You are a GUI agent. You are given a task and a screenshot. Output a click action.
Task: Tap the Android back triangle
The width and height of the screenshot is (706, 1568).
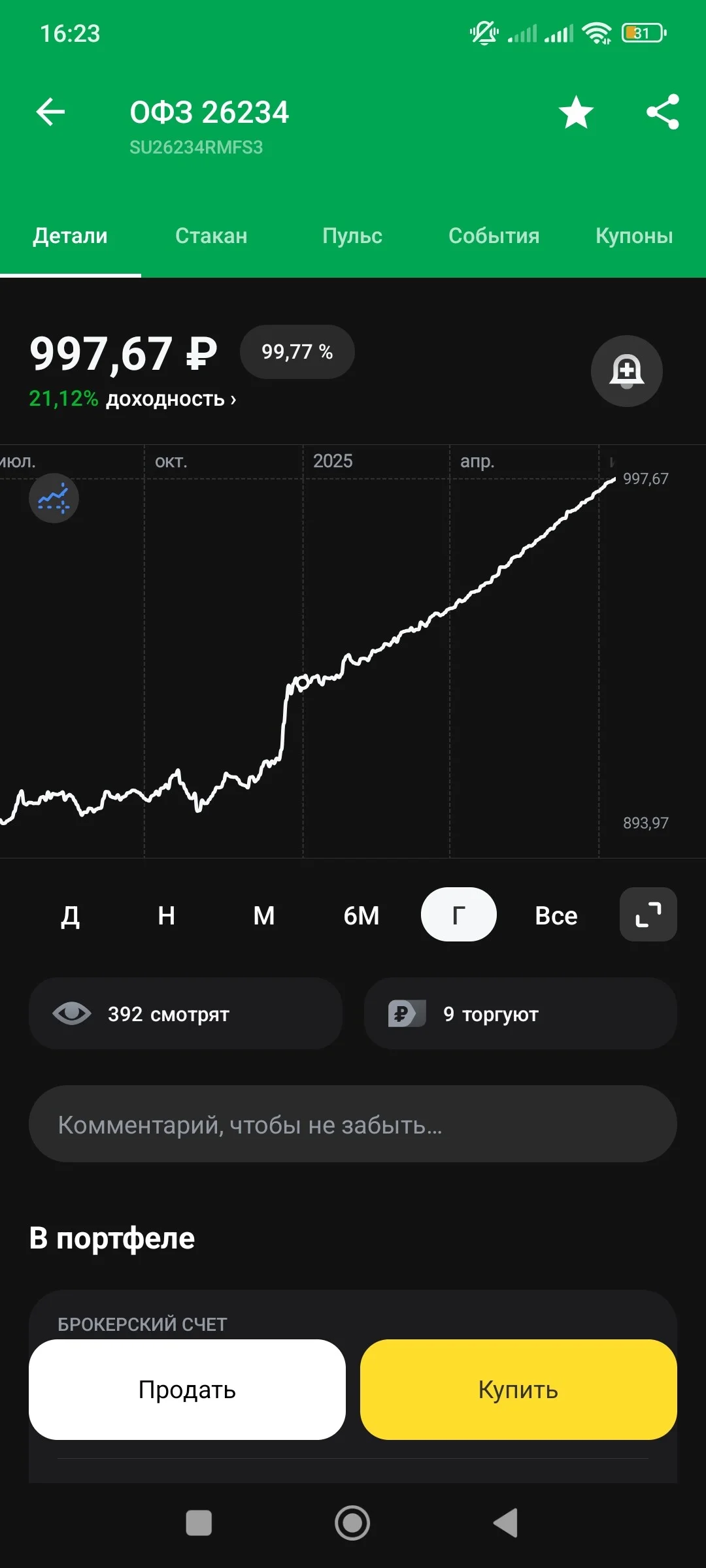(505, 1523)
